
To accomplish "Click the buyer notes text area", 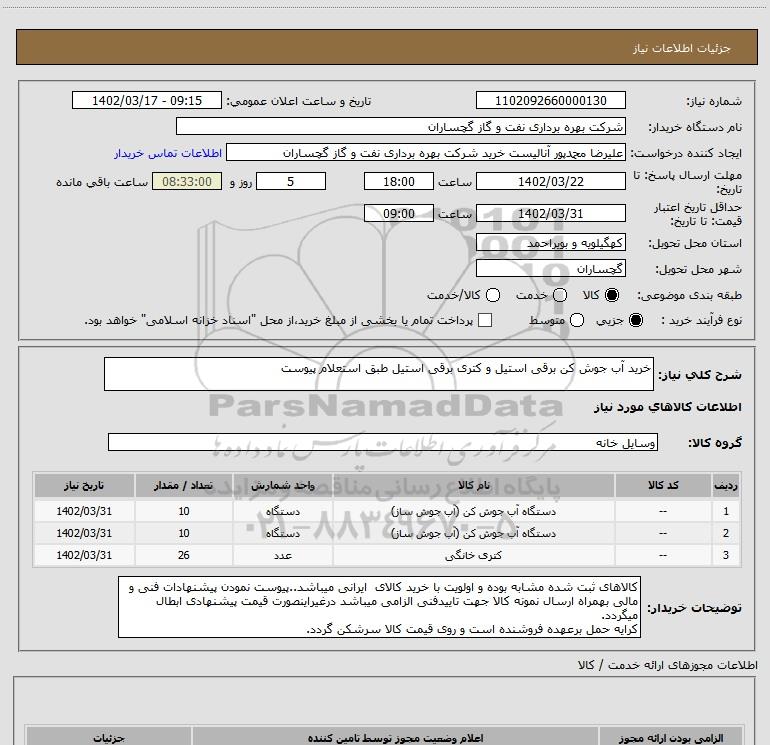I will pyautogui.click(x=379, y=608).
